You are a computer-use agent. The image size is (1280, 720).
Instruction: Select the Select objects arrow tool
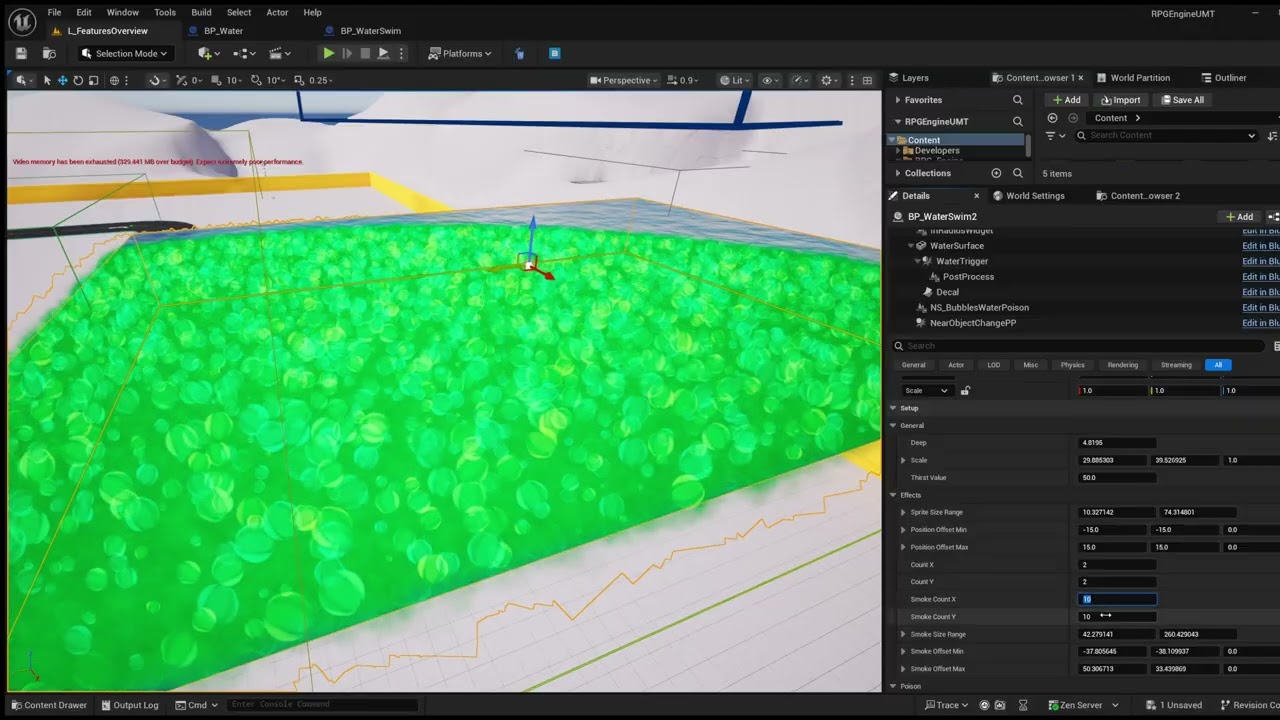[x=47, y=80]
